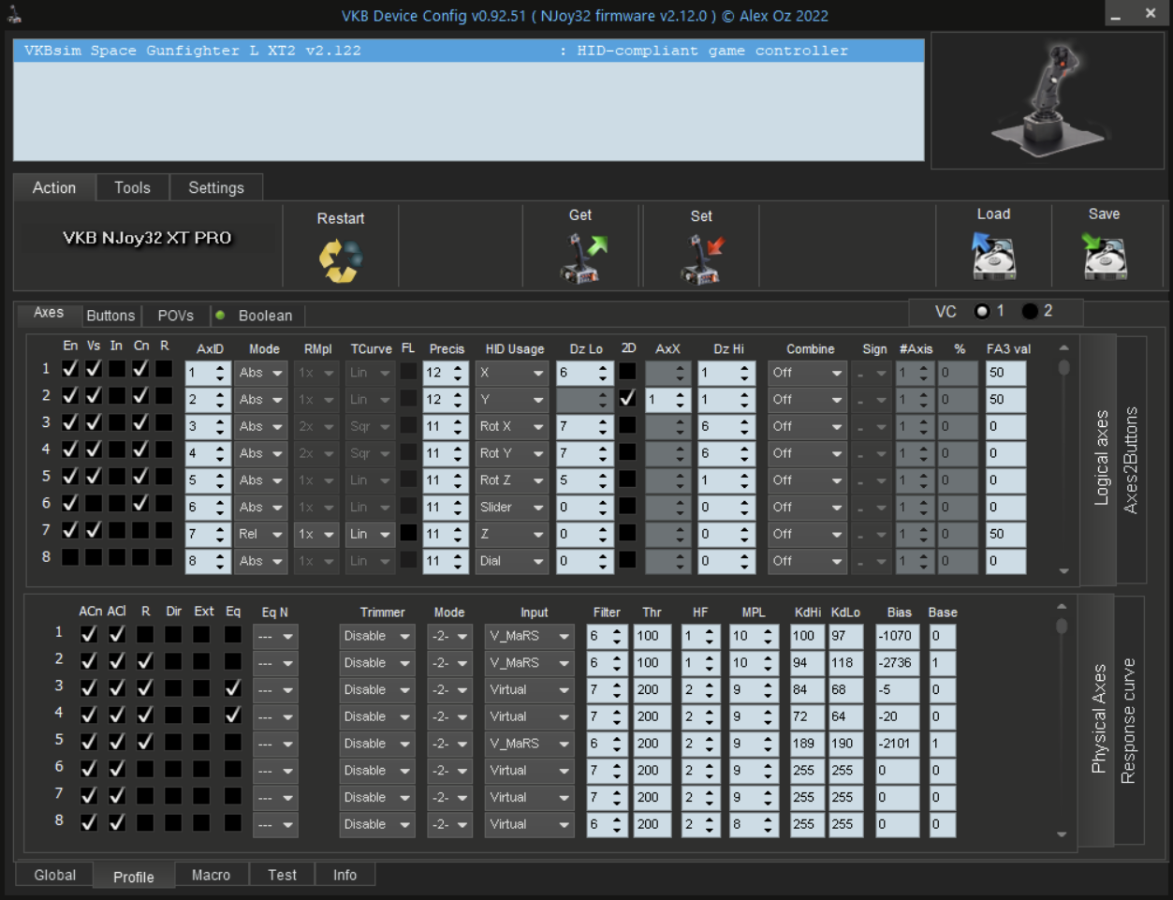Click the AxX stepper for logical axis 2
Viewport: 1173px width, 900px height.
pyautogui.click(x=679, y=400)
